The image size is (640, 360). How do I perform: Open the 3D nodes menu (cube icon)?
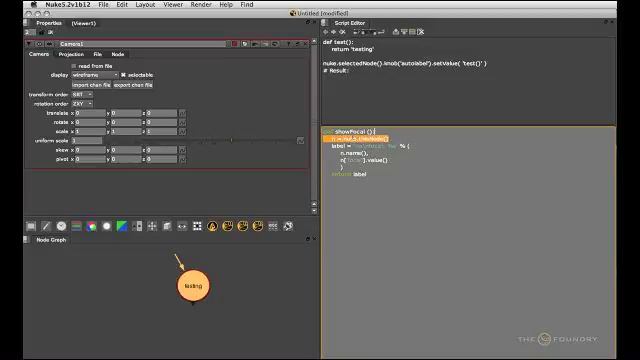pyautogui.click(x=167, y=226)
